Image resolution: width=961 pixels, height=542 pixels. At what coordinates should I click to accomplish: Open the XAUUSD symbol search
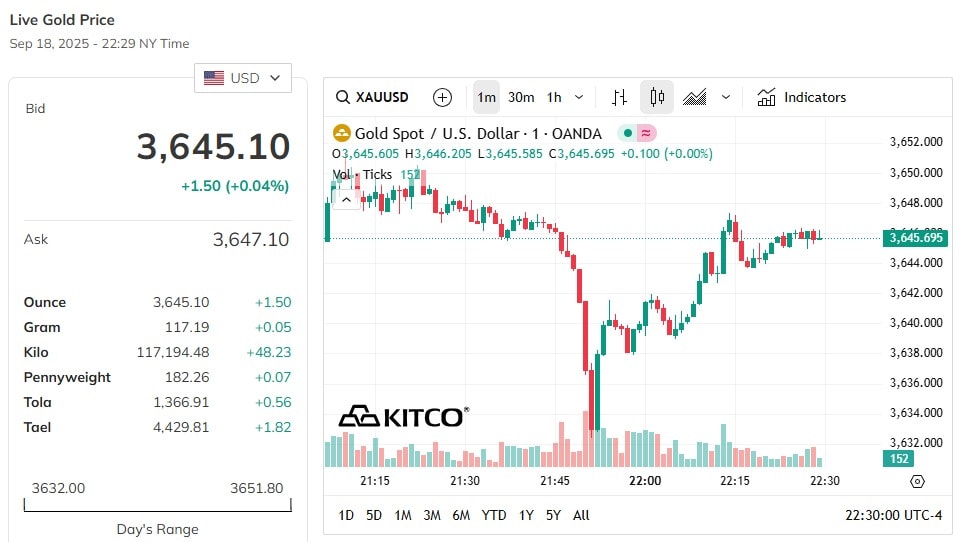pyautogui.click(x=372, y=97)
